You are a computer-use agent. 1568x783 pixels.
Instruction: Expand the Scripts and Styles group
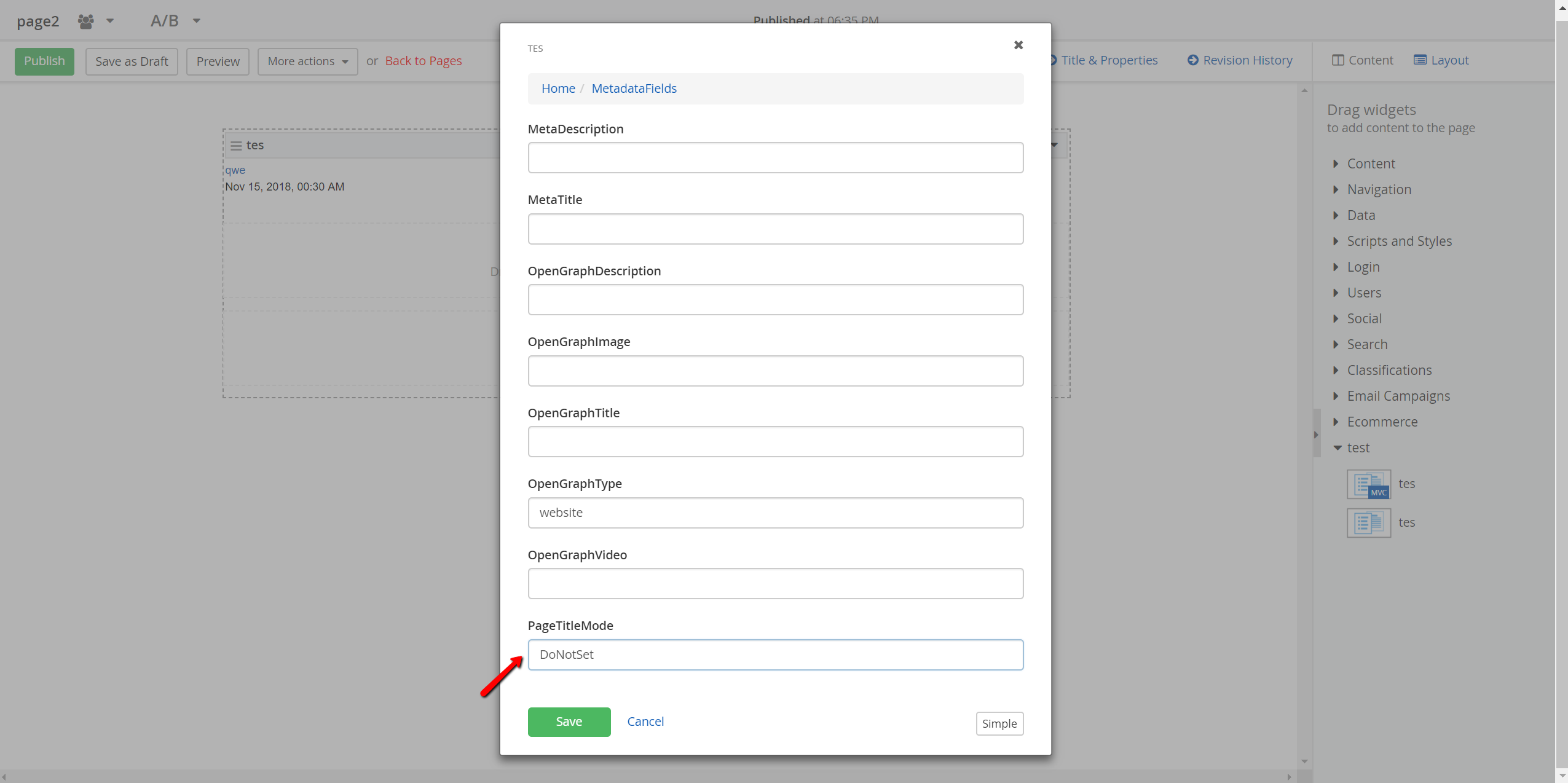pos(1399,241)
